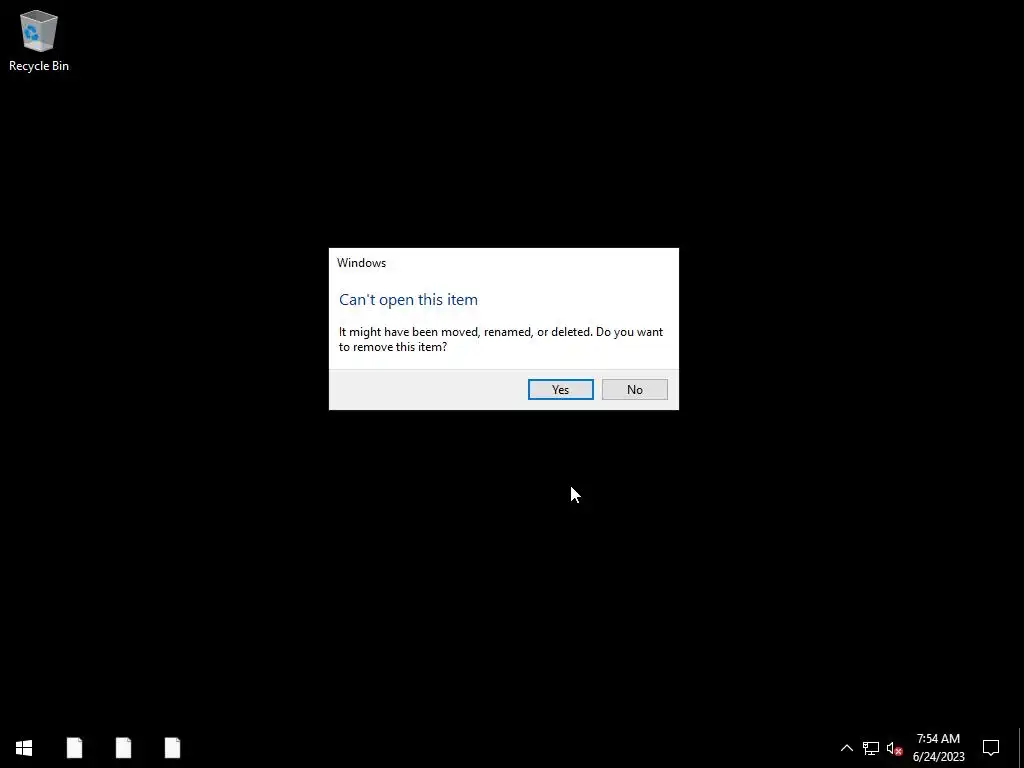Viewport: 1024px width, 768px height.
Task: Click the "It might have been moved" message
Action: click(501, 339)
